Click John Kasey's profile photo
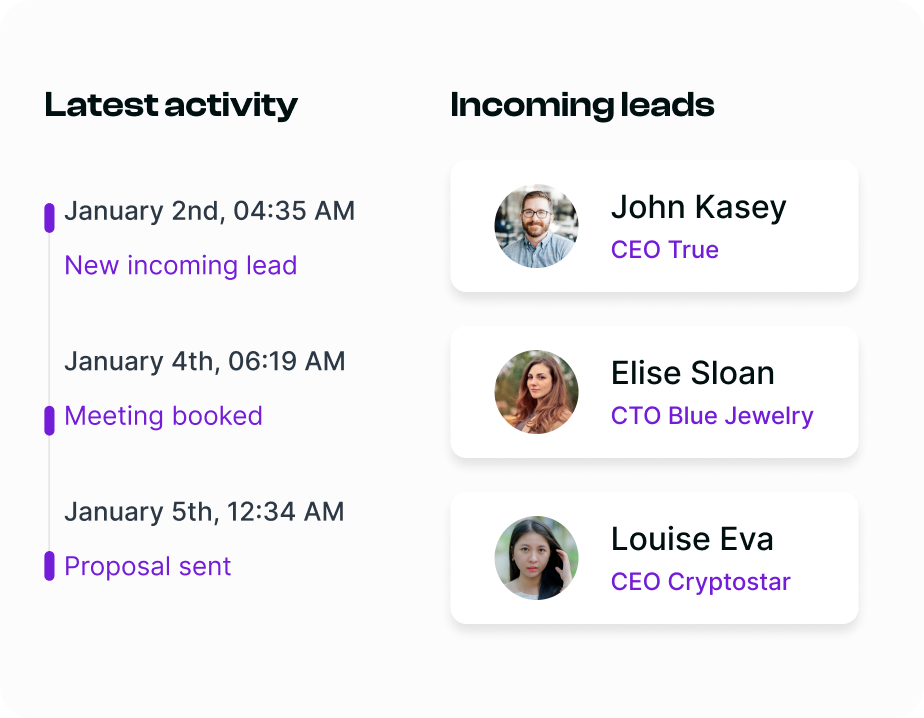This screenshot has width=924, height=718. (x=536, y=226)
